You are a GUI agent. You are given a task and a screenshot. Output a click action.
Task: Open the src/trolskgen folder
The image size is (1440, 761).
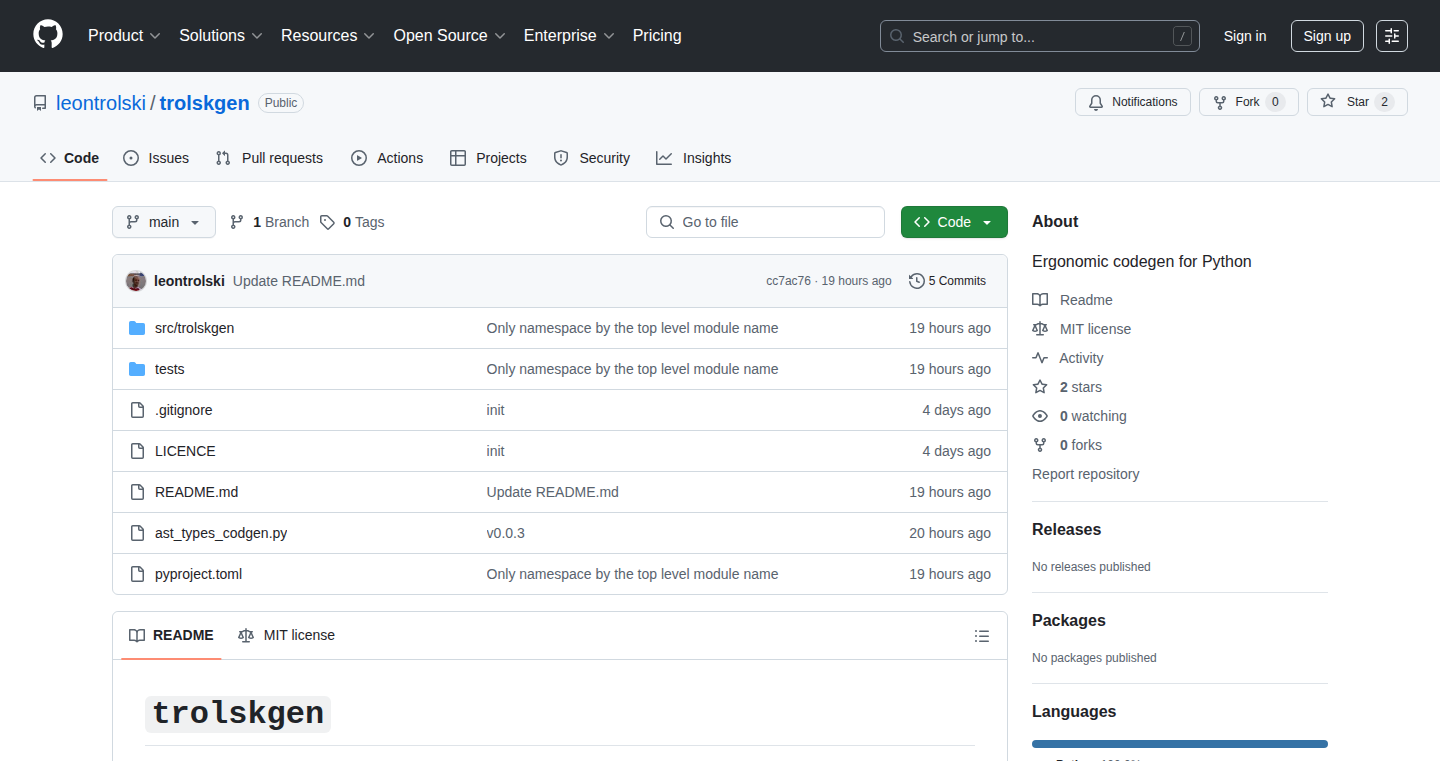(x=195, y=328)
